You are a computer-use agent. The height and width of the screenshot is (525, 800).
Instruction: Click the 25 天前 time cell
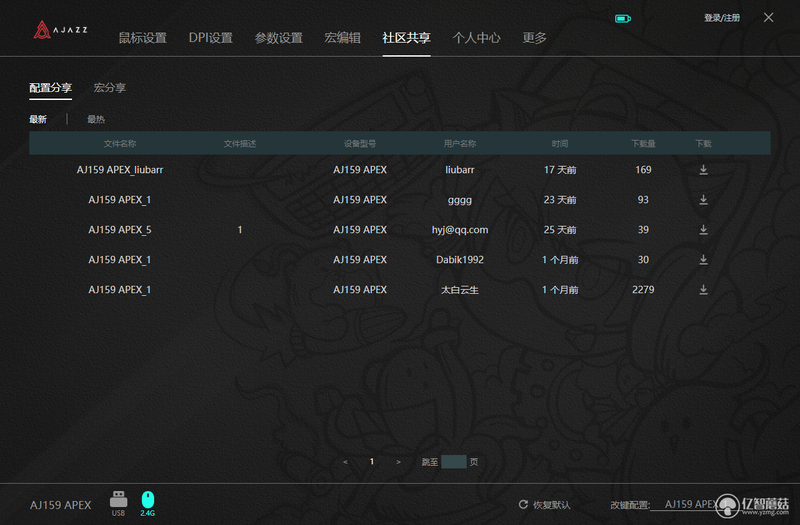click(x=560, y=230)
